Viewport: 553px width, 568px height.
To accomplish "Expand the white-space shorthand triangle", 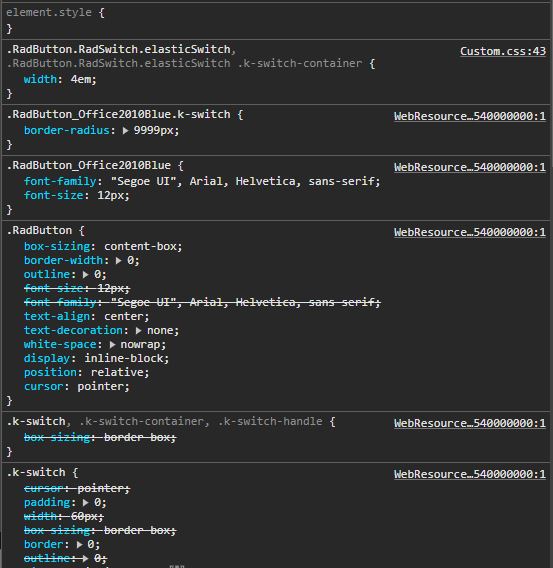I will (x=112, y=344).
